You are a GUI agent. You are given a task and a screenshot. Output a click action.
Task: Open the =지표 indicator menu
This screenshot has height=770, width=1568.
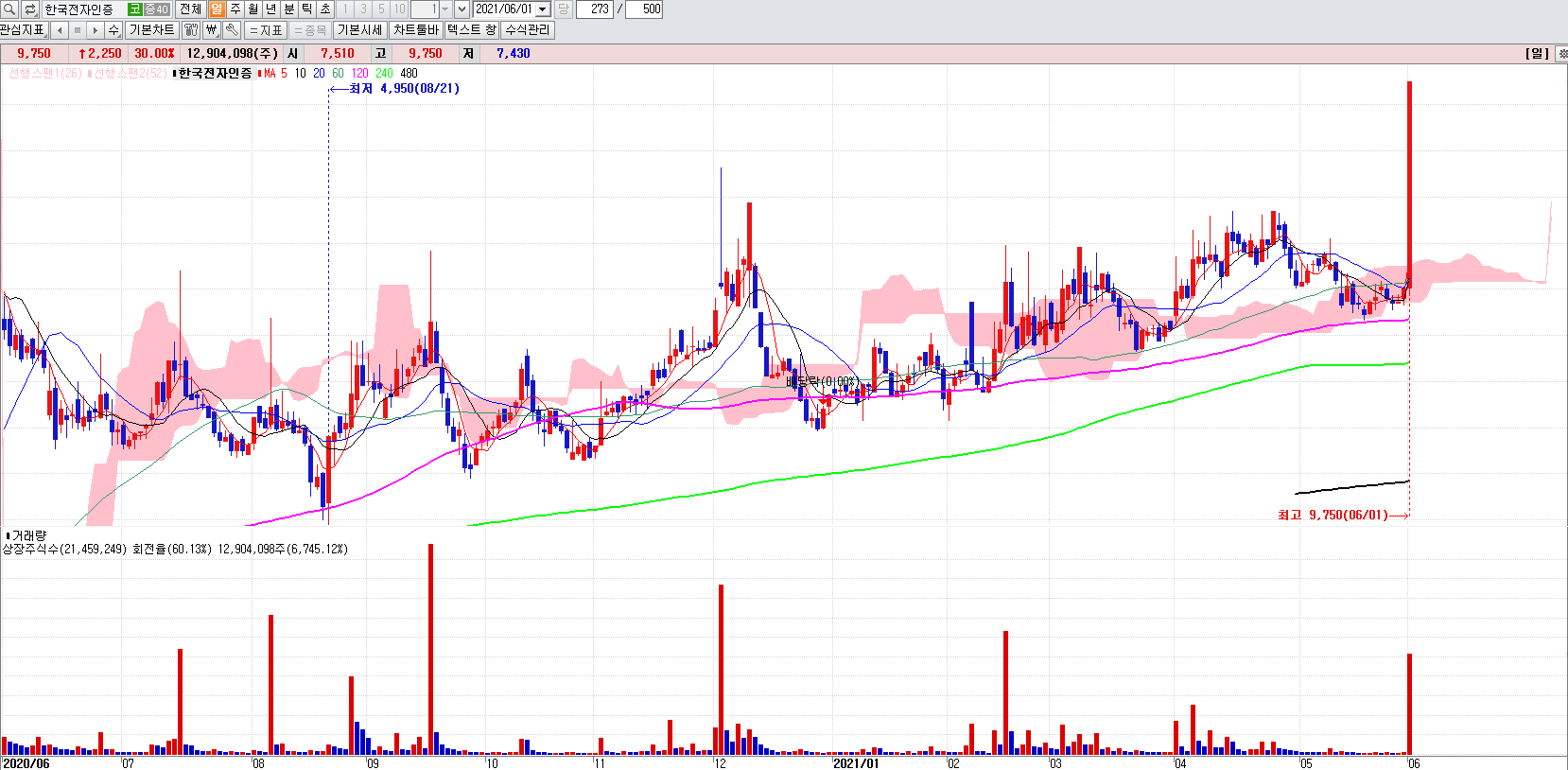(266, 30)
